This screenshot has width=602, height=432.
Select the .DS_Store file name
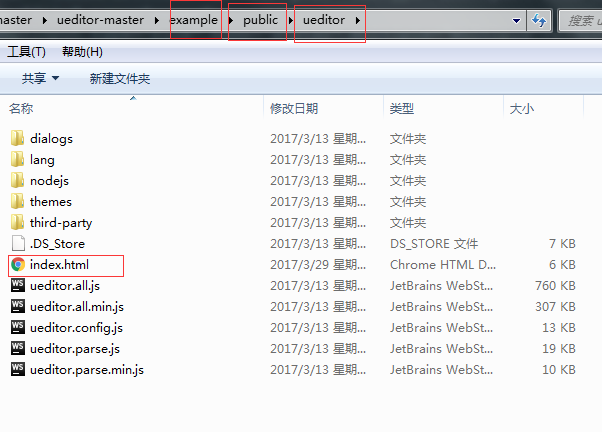tap(57, 244)
